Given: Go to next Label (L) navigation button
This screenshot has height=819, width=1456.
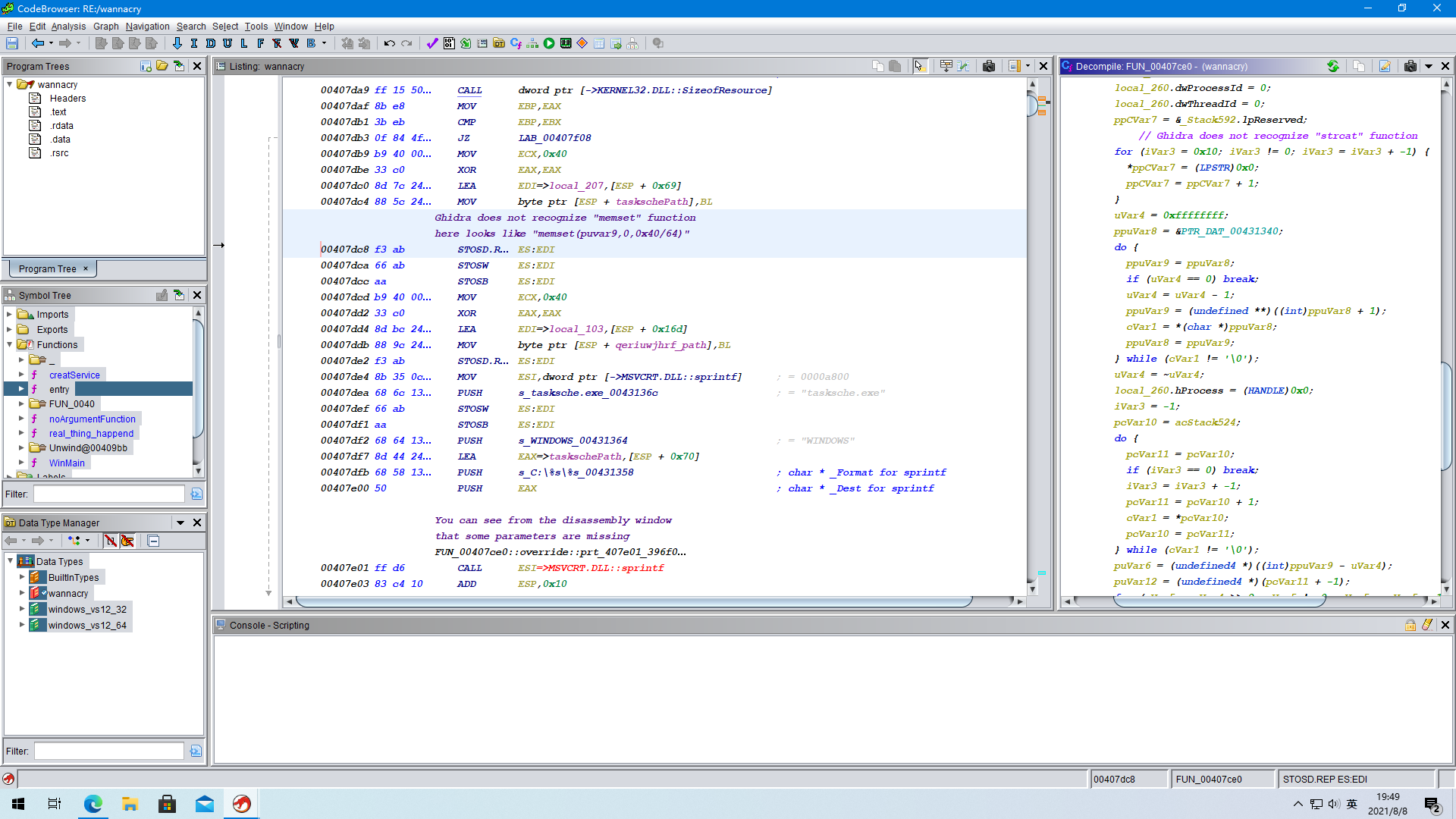Looking at the screenshot, I should click(244, 43).
